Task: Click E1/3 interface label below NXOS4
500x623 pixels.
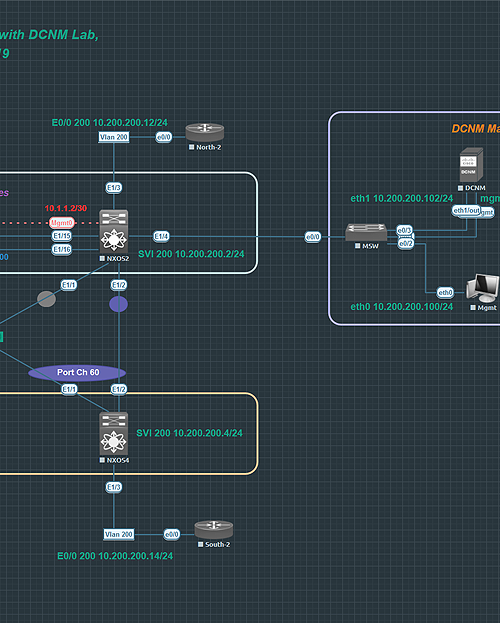Action: coord(114,487)
